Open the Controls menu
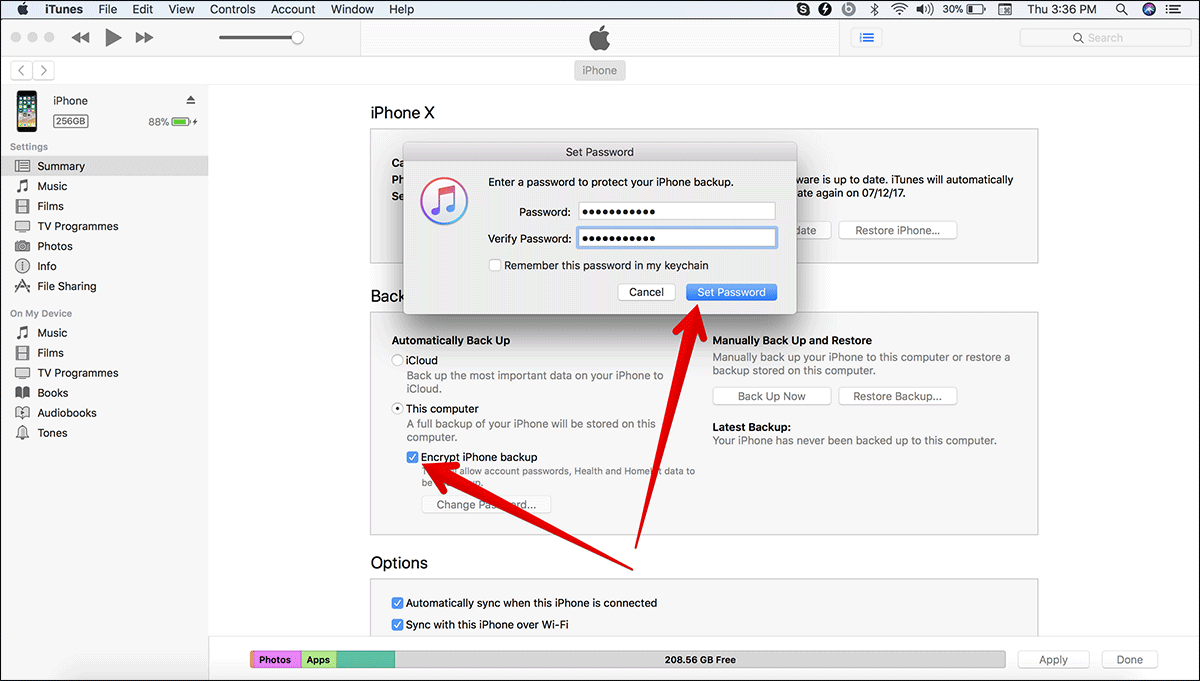 click(x=232, y=9)
